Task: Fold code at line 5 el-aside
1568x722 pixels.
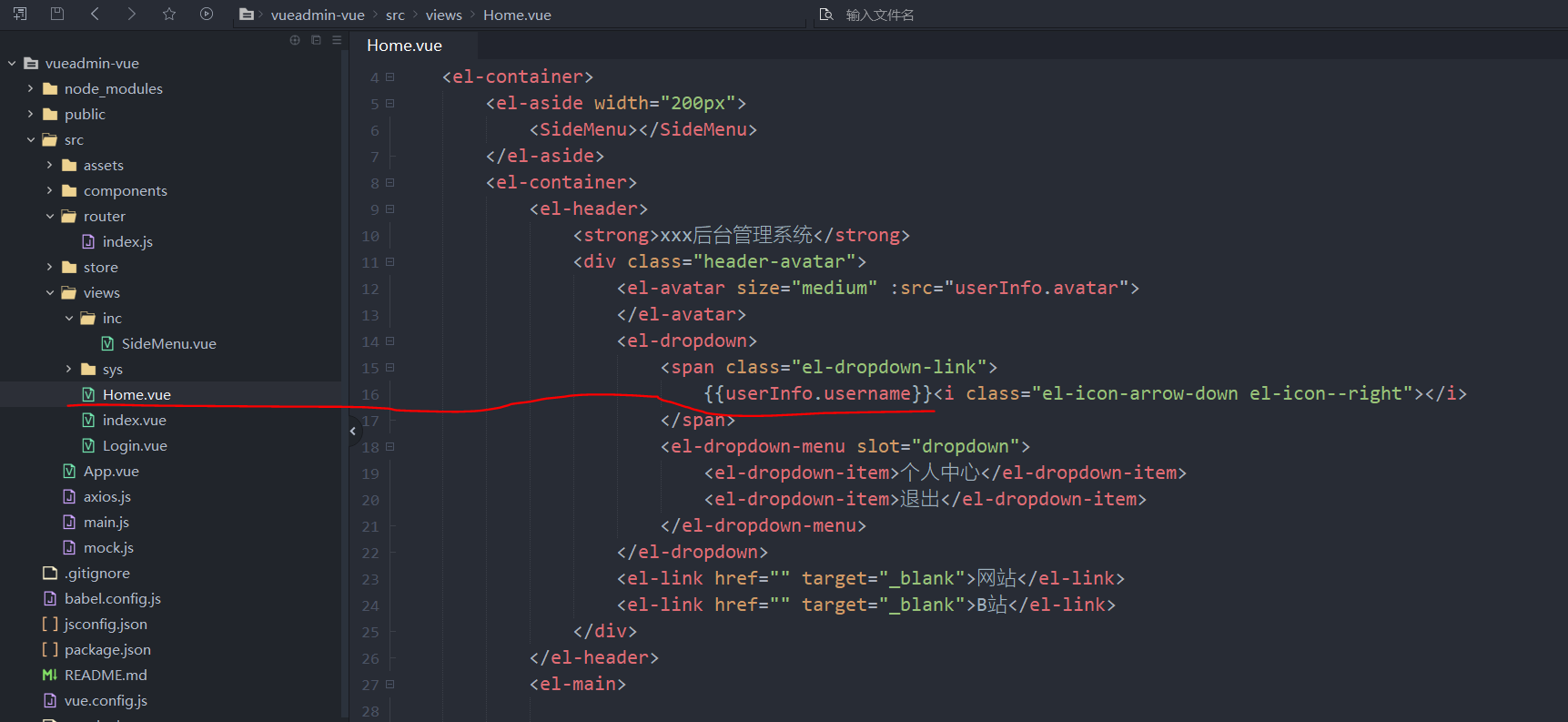Action: click(389, 104)
